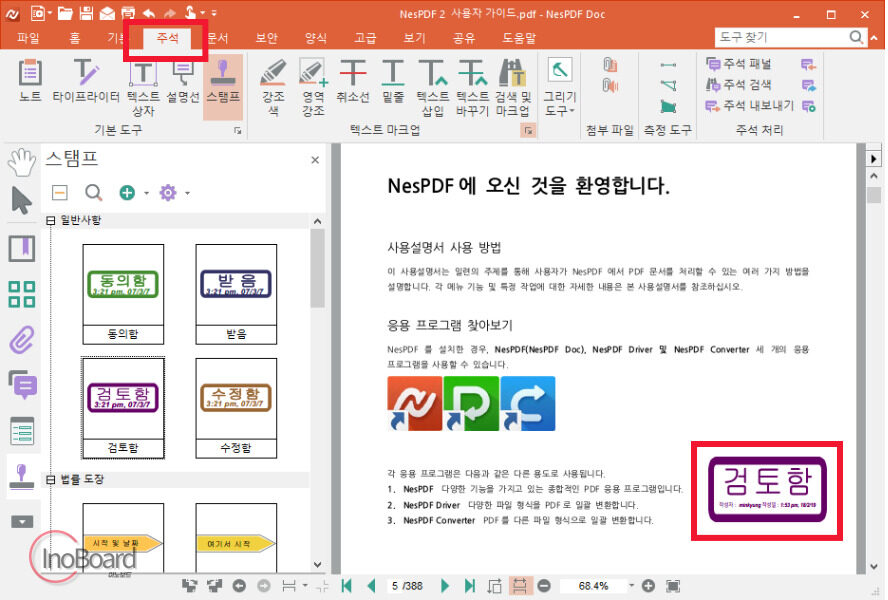888x600 pixels.
Task: Open the dropdown arrow beside add stamp
Action: [146, 193]
